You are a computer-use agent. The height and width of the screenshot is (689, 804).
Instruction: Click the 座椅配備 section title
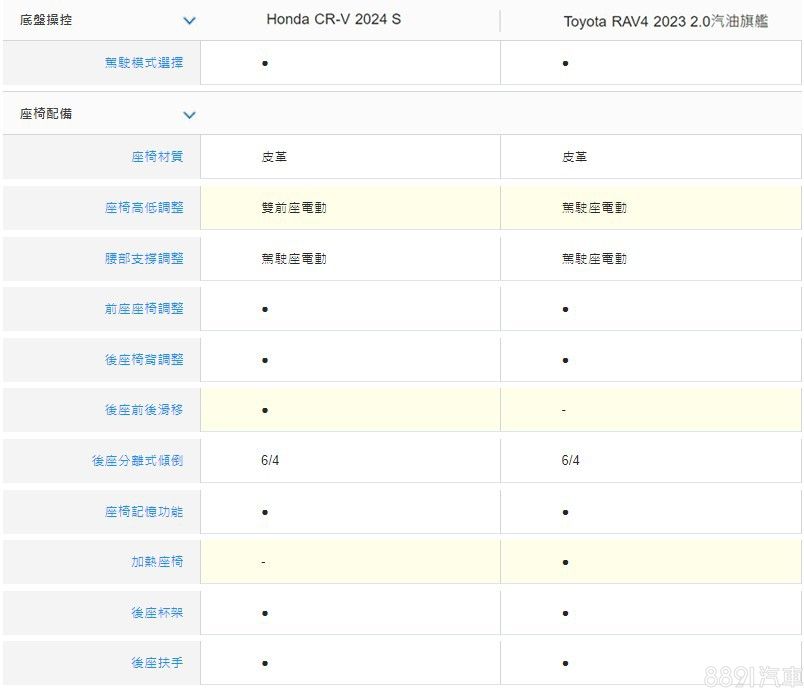tap(46, 114)
